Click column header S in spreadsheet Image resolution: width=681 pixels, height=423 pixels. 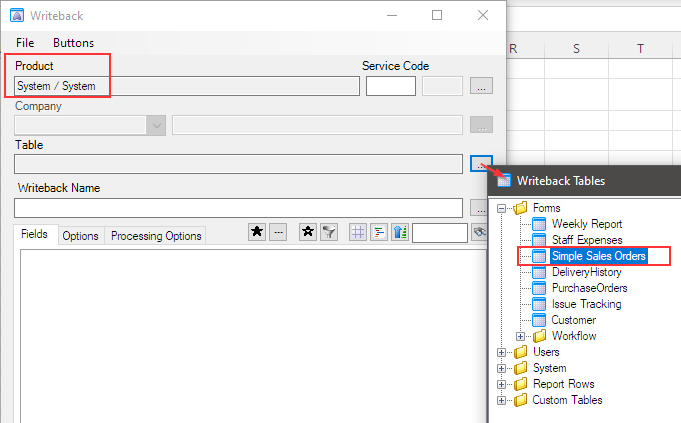click(x=576, y=49)
